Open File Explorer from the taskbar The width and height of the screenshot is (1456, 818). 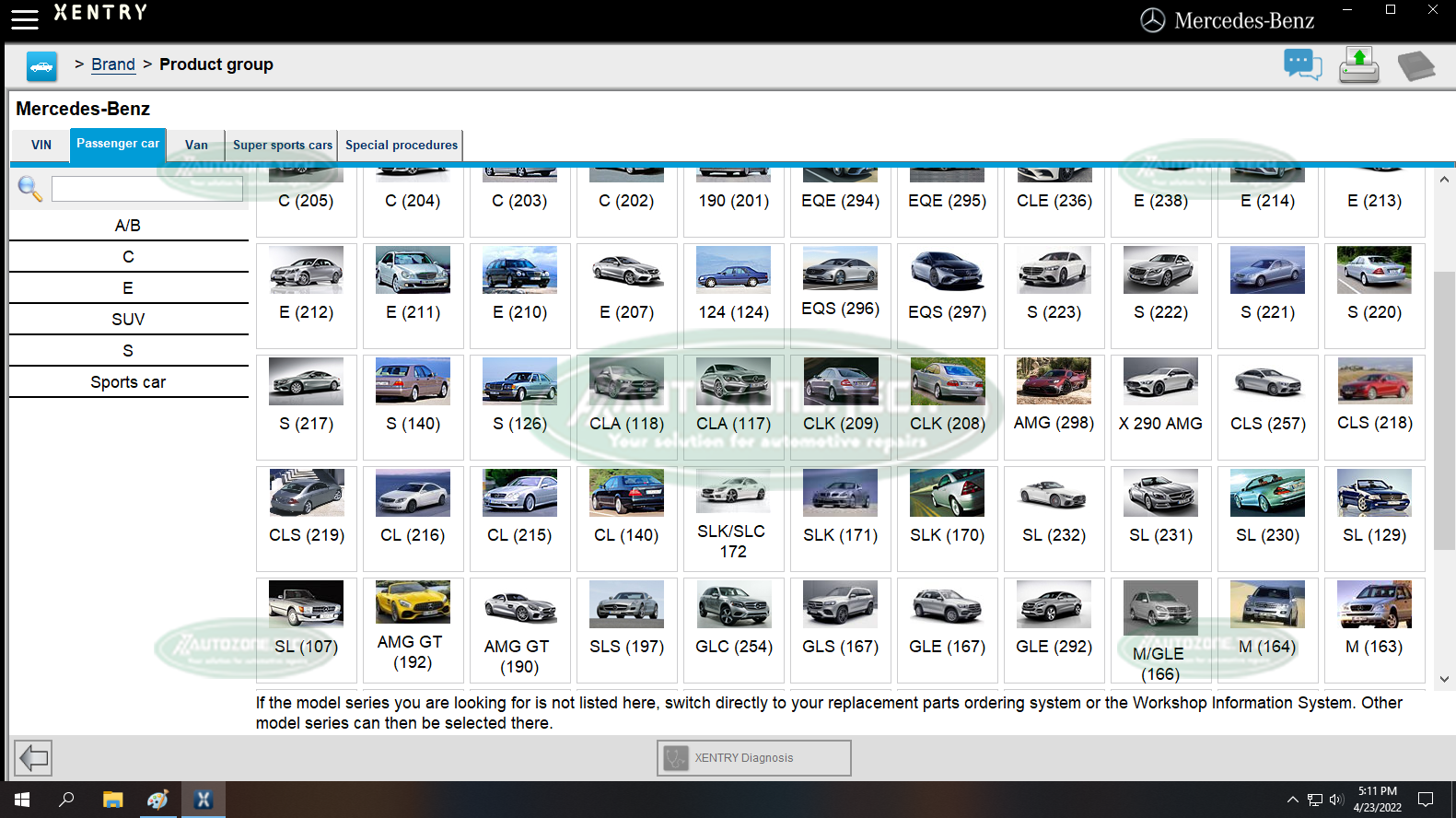[x=112, y=800]
